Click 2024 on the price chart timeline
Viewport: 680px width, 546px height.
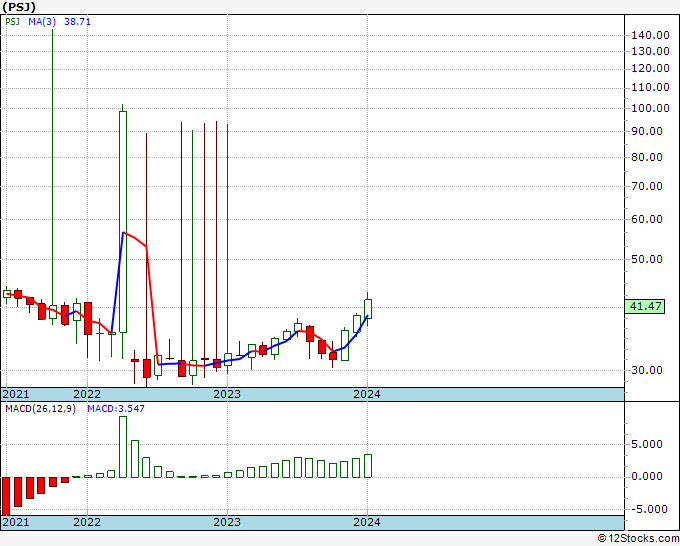click(367, 394)
